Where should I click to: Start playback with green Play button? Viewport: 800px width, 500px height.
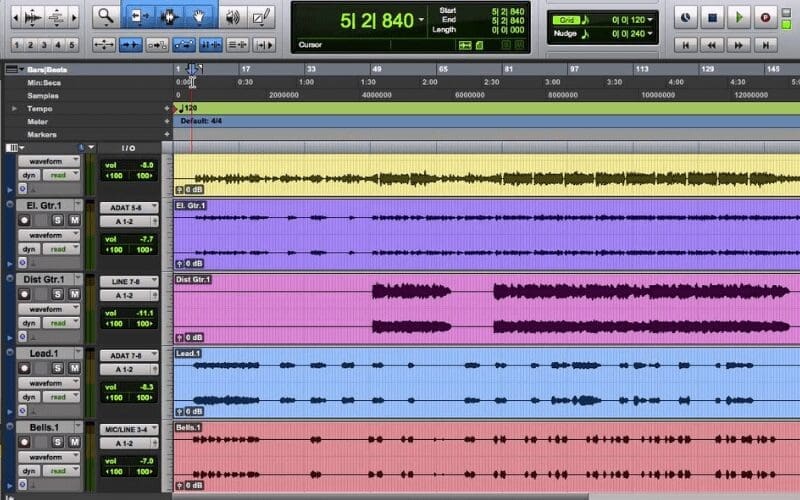point(739,18)
